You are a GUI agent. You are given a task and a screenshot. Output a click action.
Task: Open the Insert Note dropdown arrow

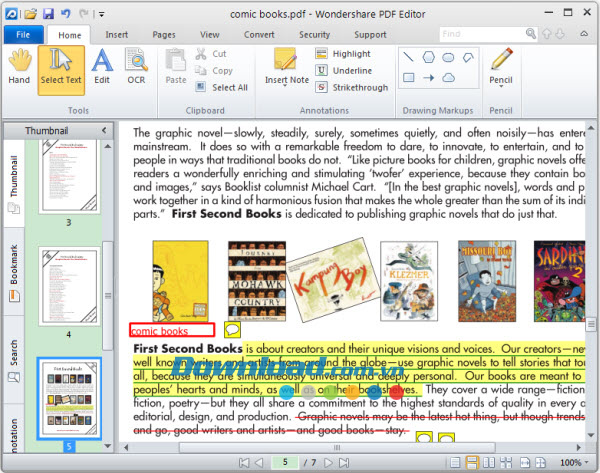tap(285, 86)
